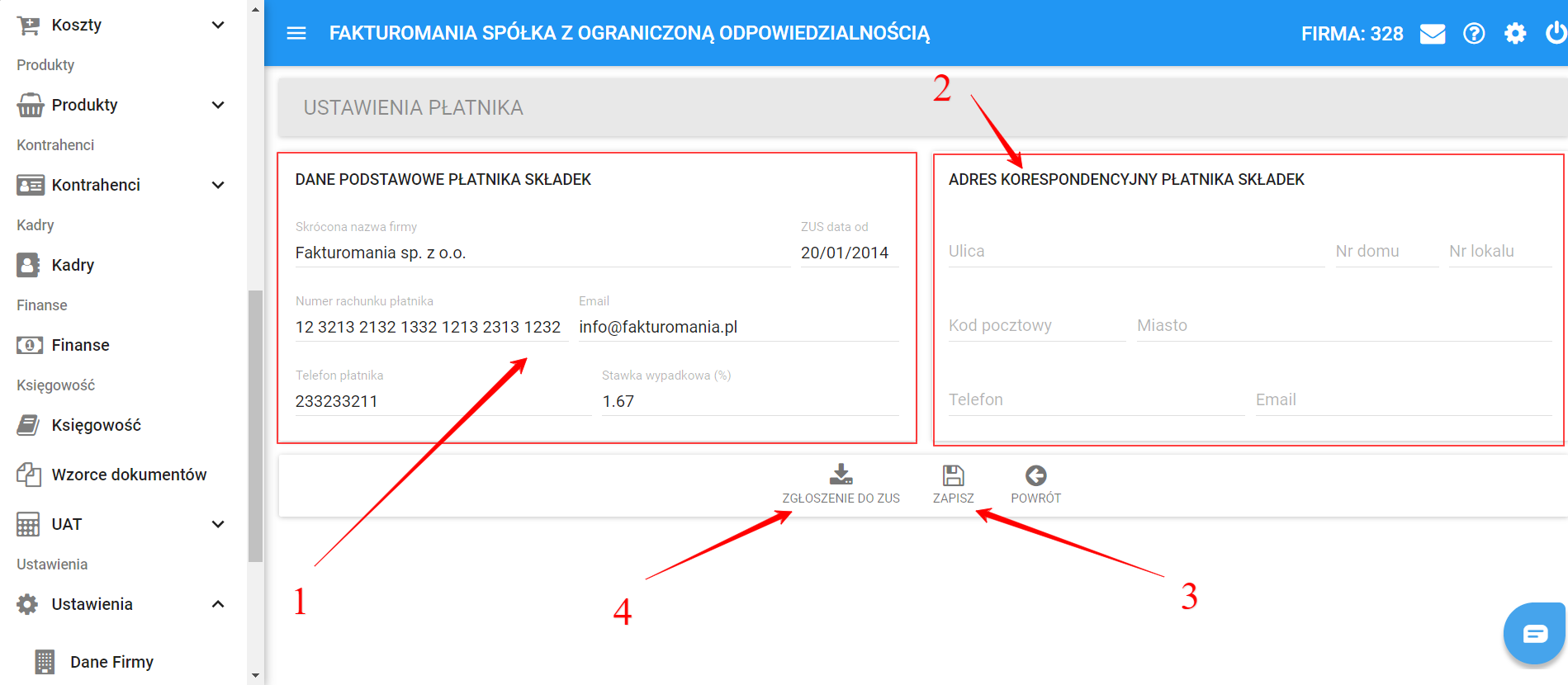Edit the Telefon płatnika field
The width and height of the screenshot is (1568, 685).
(443, 401)
